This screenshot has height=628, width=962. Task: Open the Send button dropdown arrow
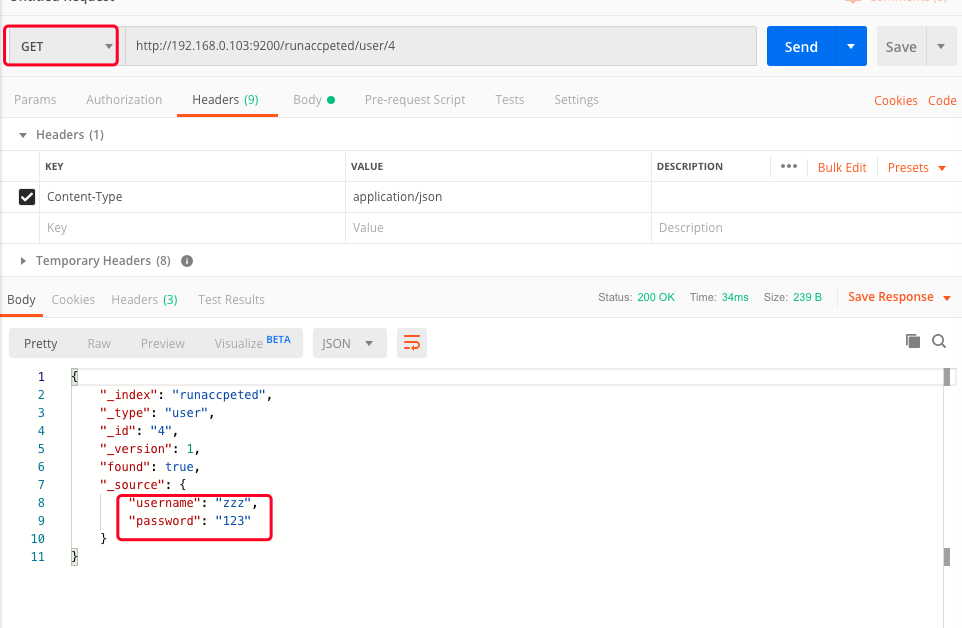[x=851, y=47]
